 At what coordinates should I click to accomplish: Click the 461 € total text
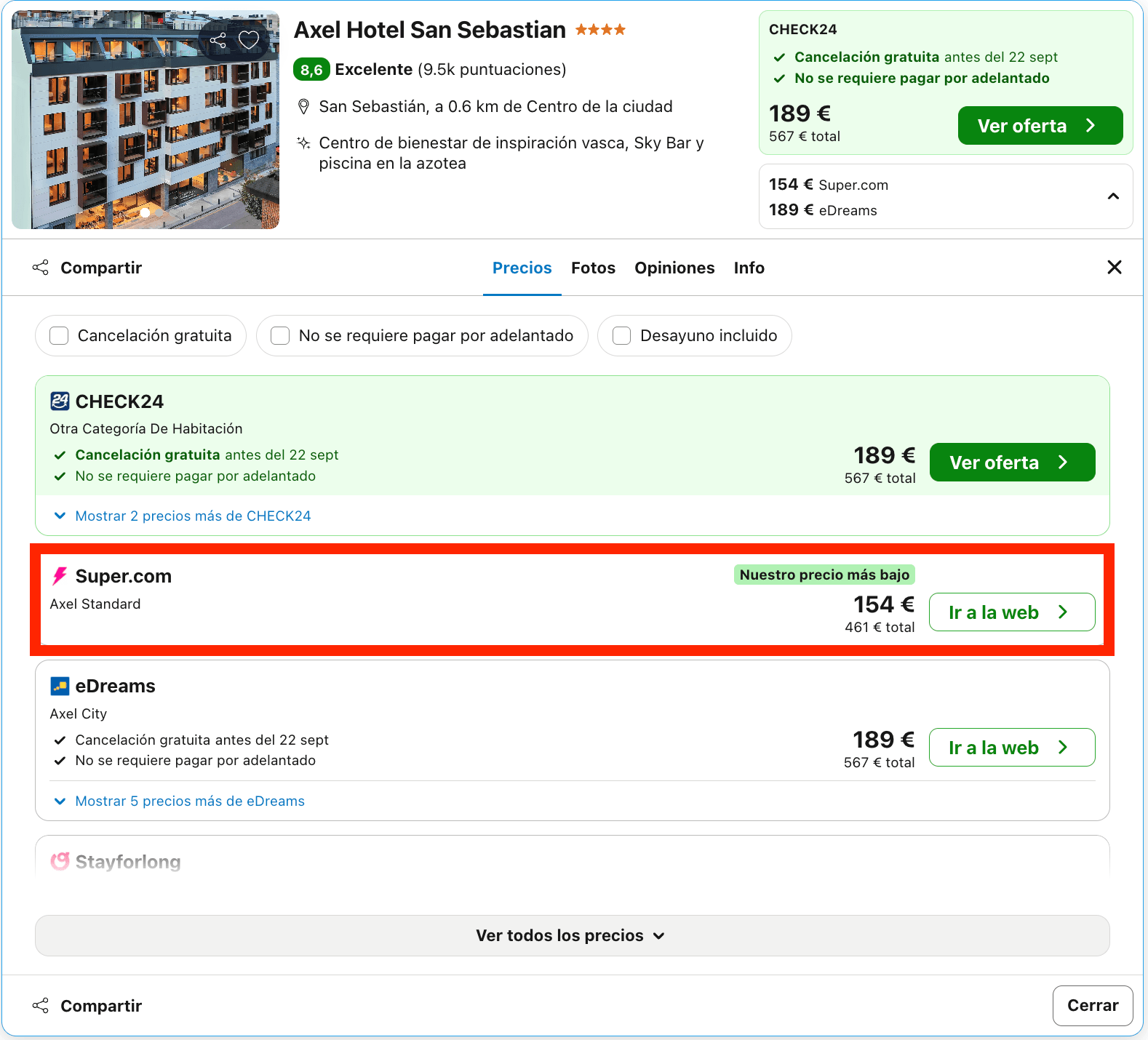tap(880, 627)
